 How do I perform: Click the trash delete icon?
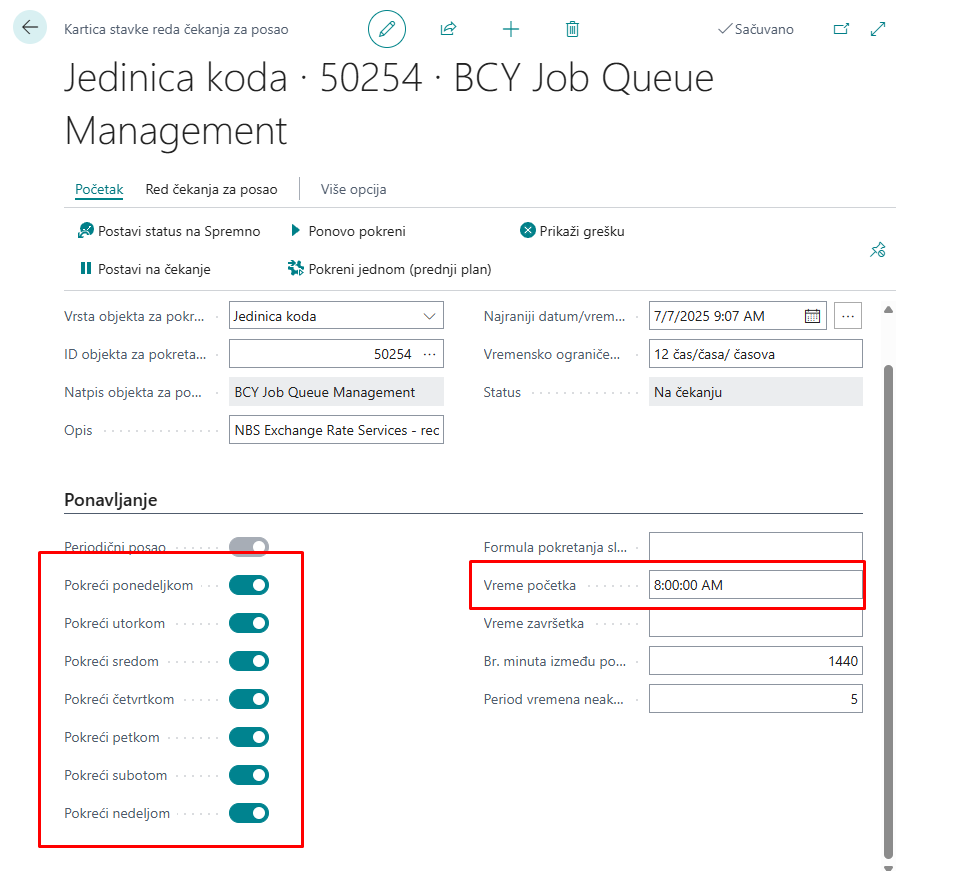pos(572,29)
